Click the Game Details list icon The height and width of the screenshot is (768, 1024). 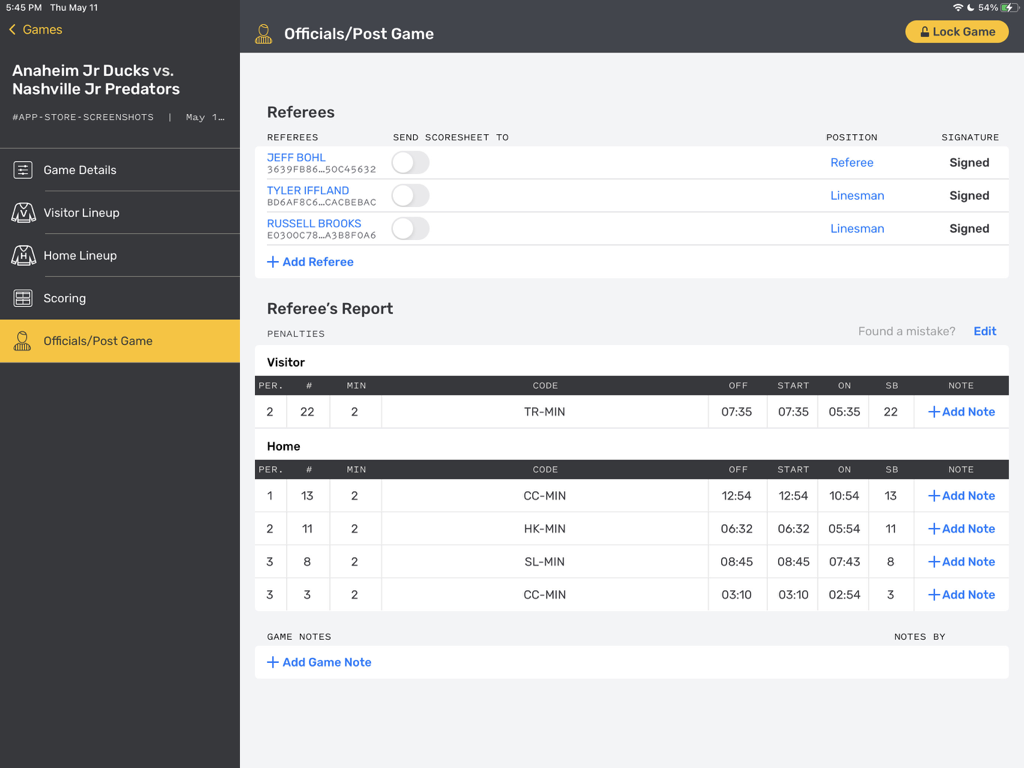point(22,170)
